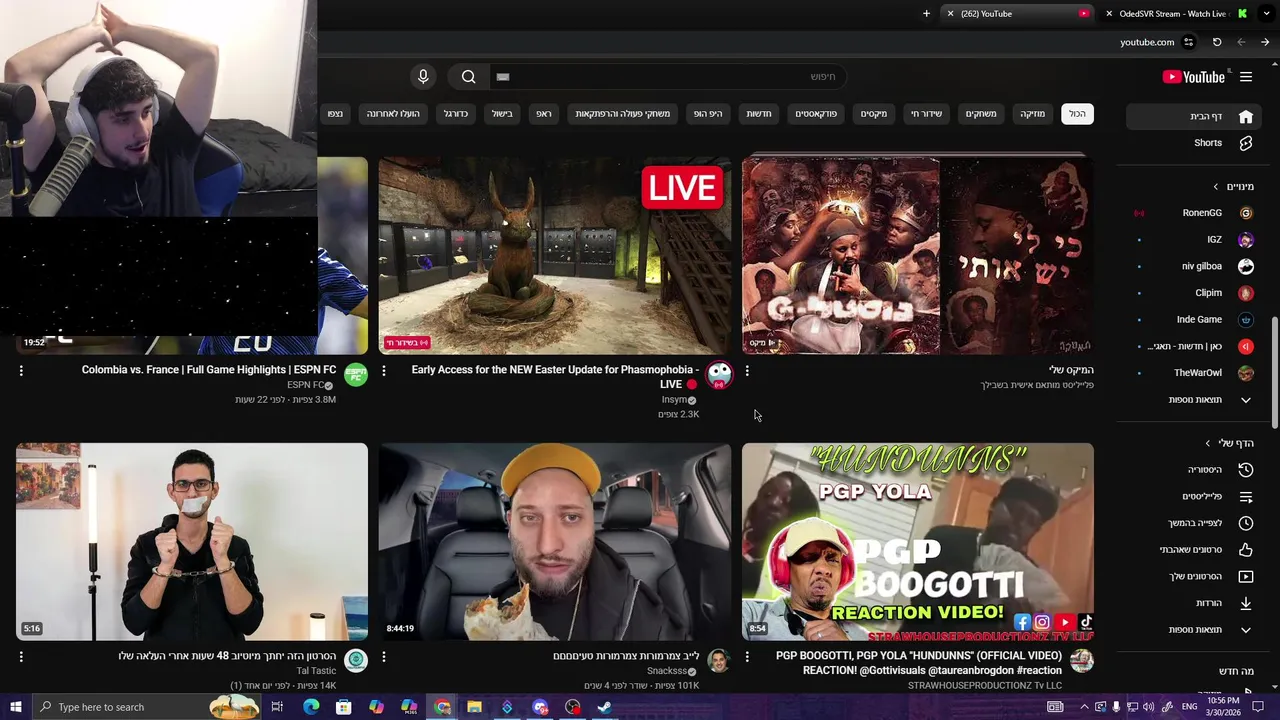Switch to the (262) YouTube browser tab
The image size is (1280, 720).
pos(1020,14)
